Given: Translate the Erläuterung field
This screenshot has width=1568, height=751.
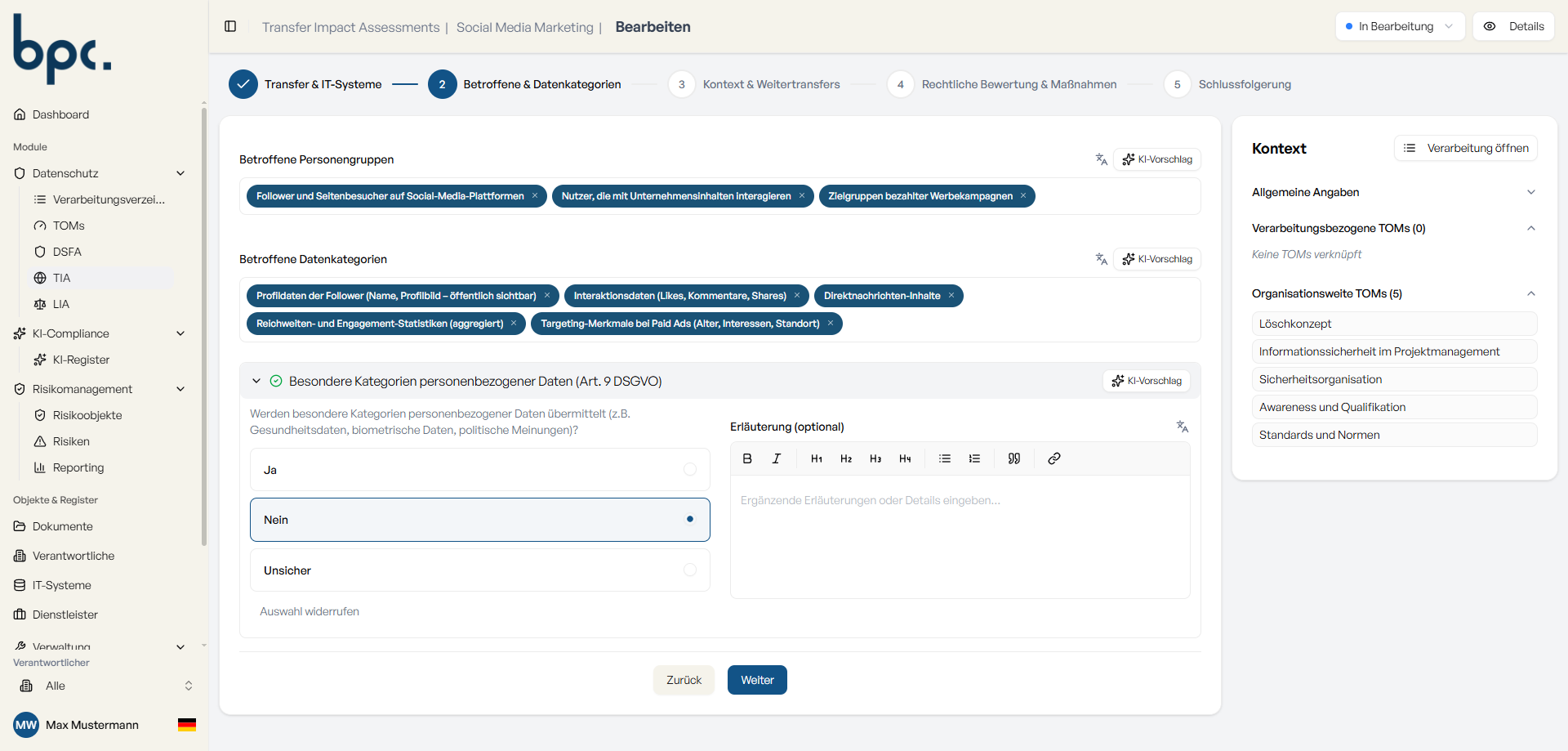Looking at the screenshot, I should tap(1183, 427).
